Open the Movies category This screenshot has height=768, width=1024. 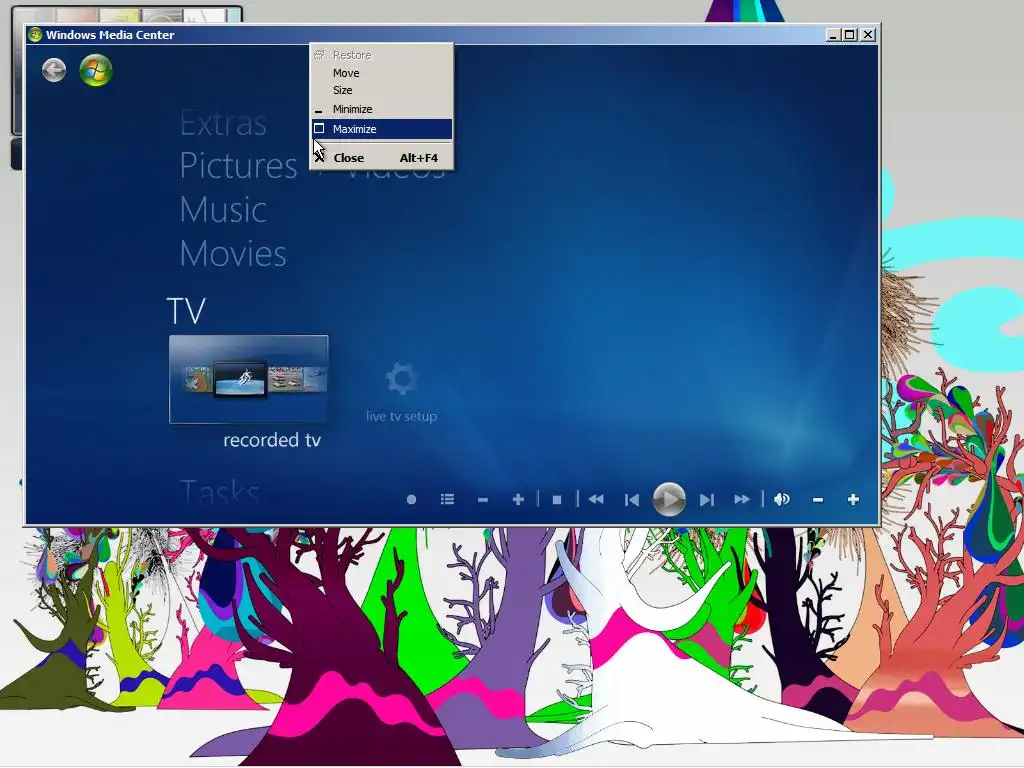(x=233, y=253)
